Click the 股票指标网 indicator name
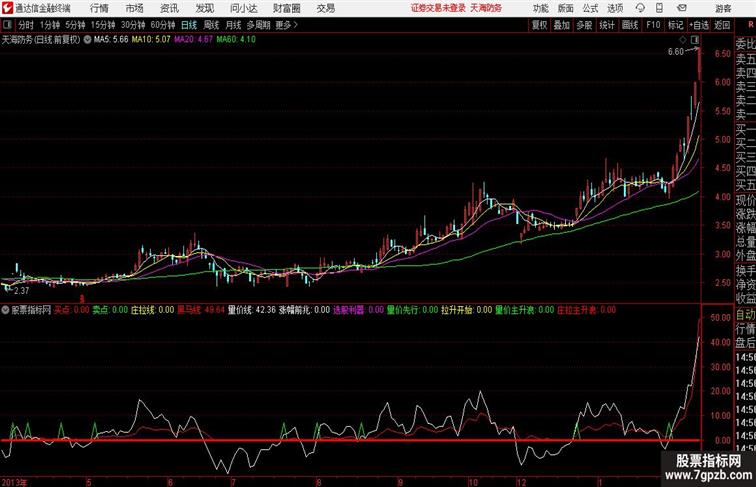 tap(31, 310)
